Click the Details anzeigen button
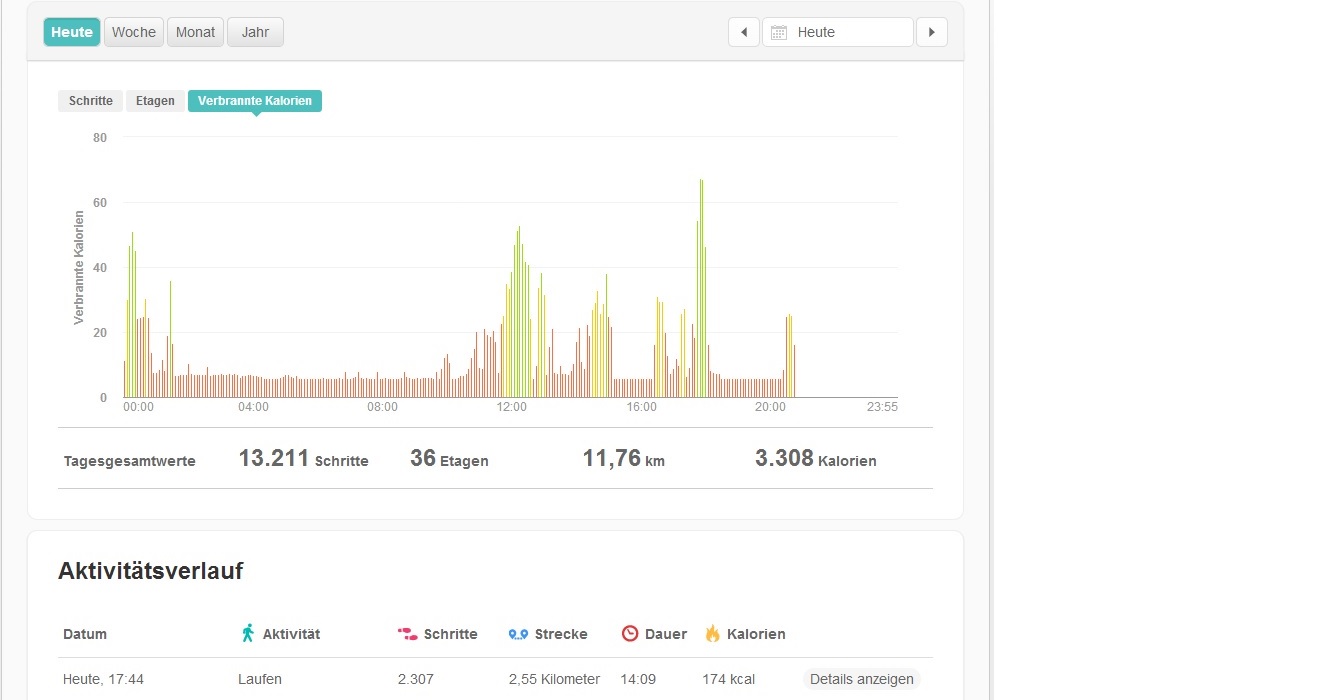 tap(861, 679)
